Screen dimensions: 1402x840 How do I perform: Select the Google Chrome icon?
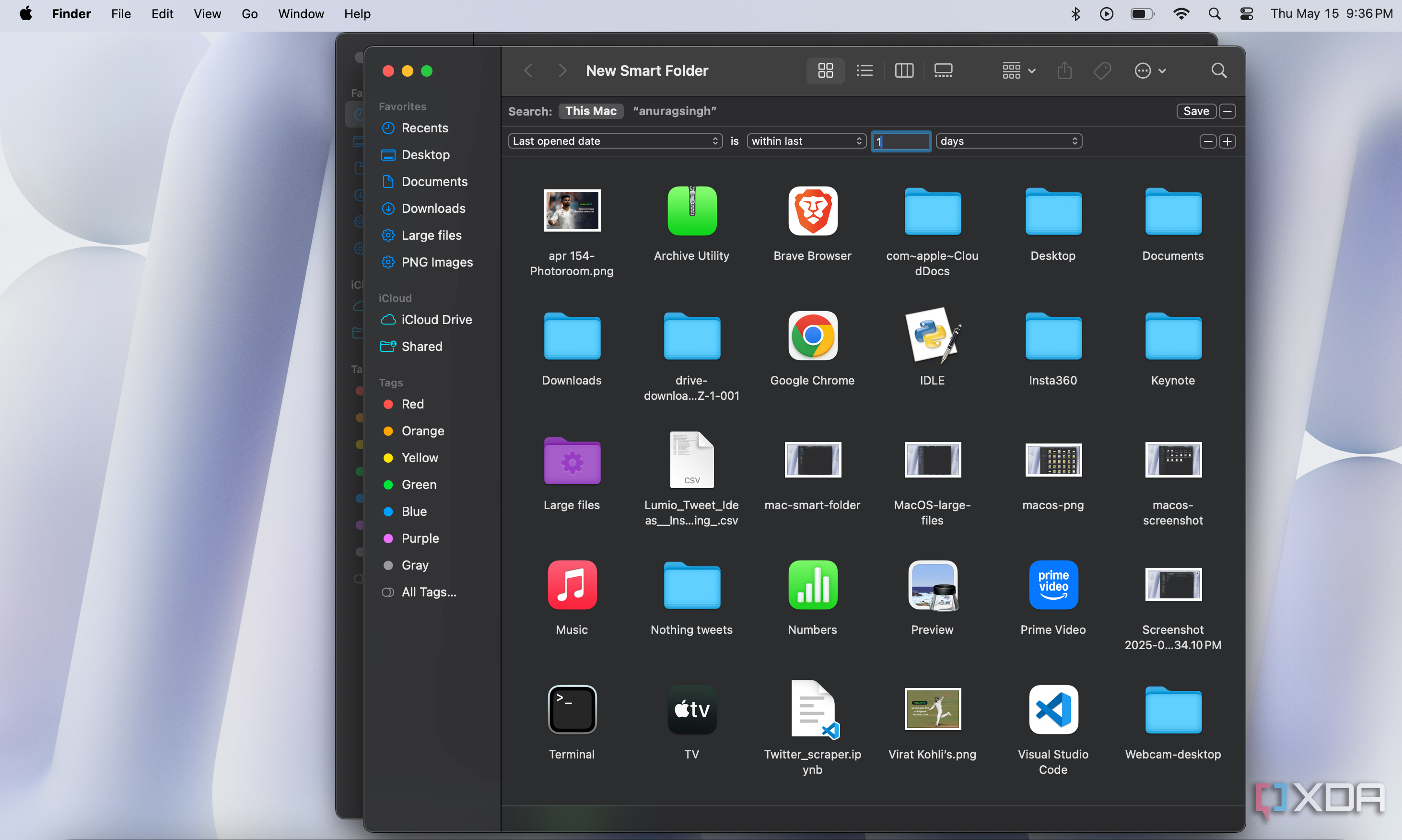tap(812, 335)
